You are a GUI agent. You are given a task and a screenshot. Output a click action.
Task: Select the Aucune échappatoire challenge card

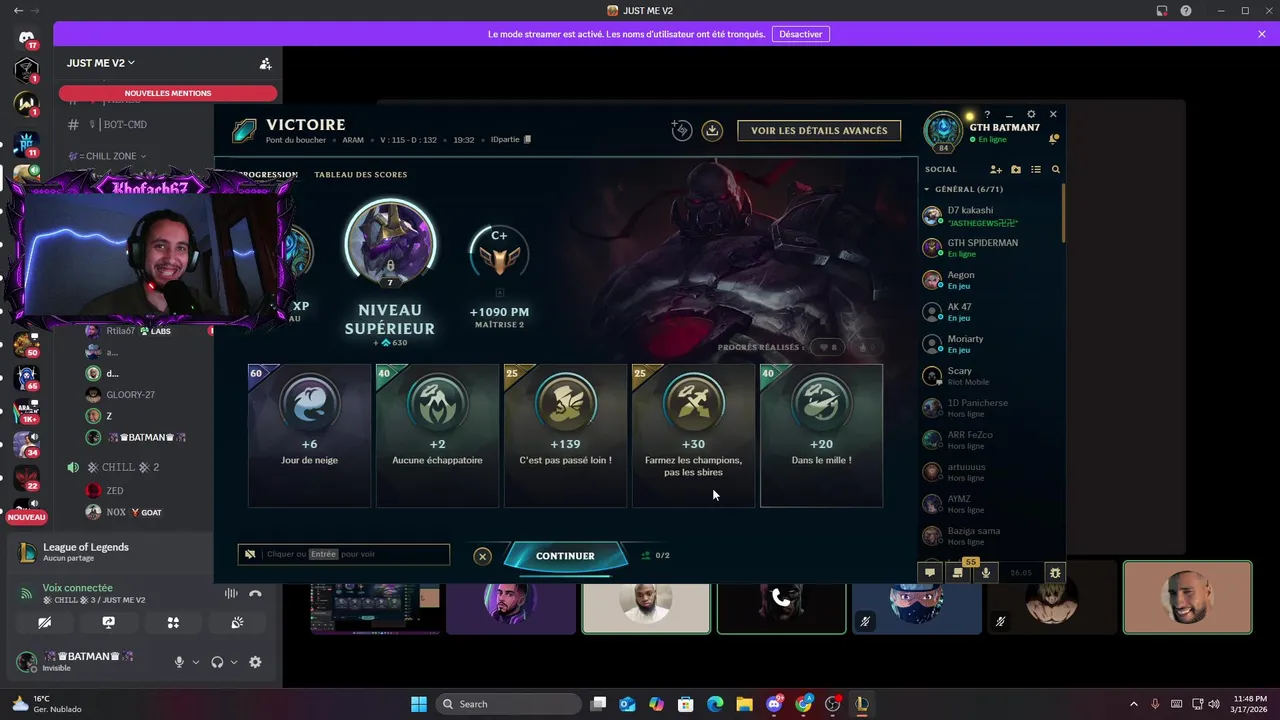point(437,436)
